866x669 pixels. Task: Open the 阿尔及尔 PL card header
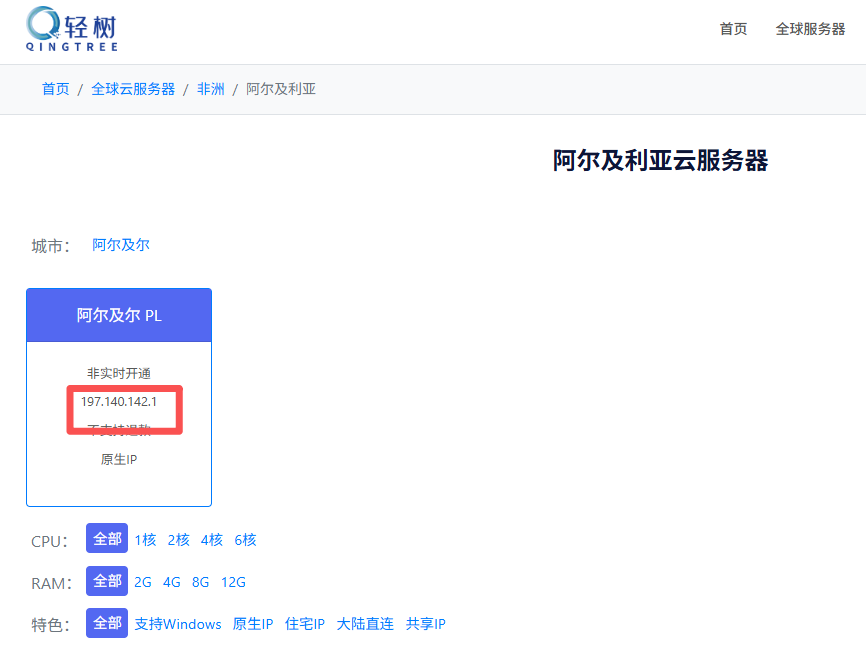(x=119, y=315)
